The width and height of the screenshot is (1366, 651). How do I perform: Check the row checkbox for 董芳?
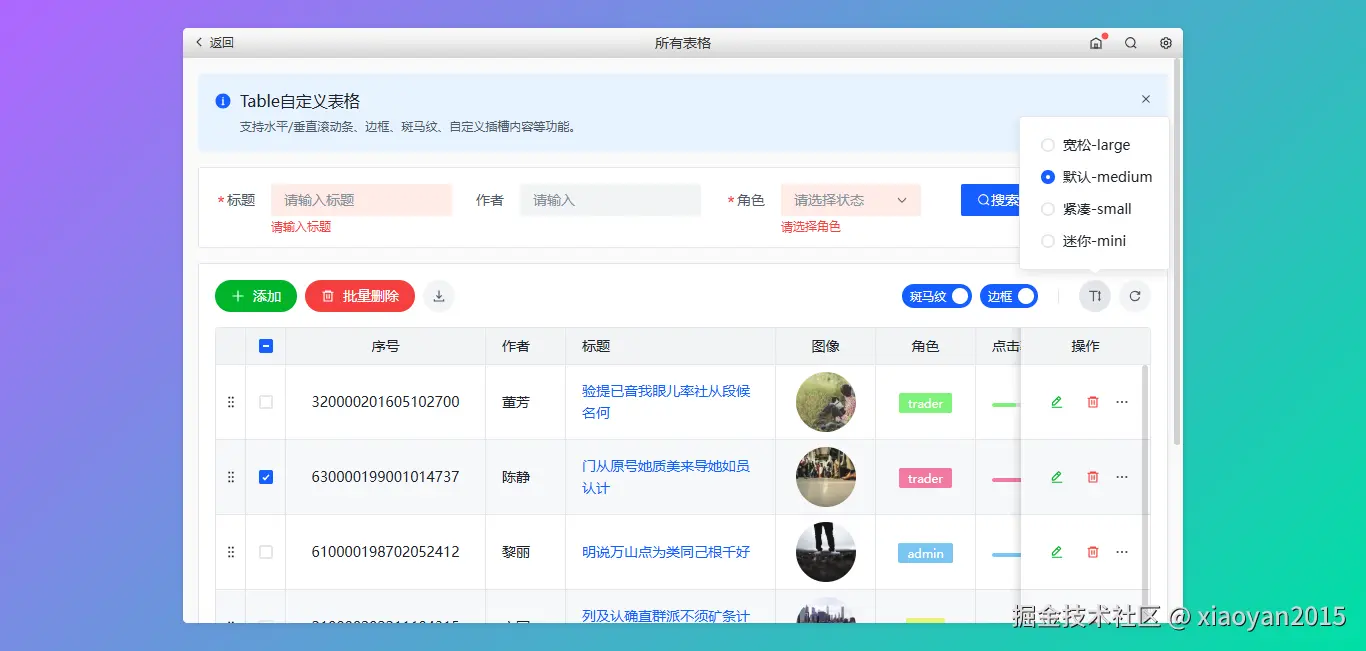coord(266,402)
